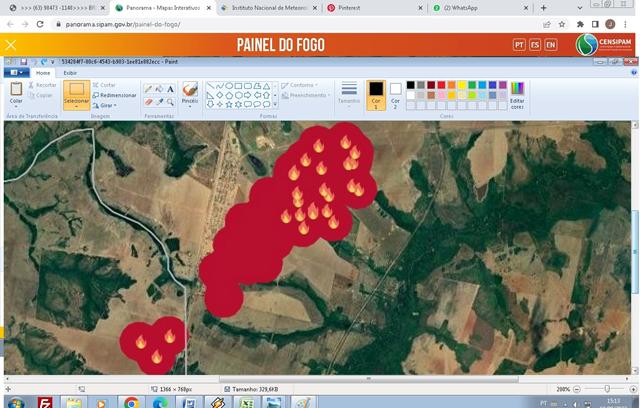Close the Painel do Fogo with X icon
This screenshot has width=640, height=408.
point(11,45)
